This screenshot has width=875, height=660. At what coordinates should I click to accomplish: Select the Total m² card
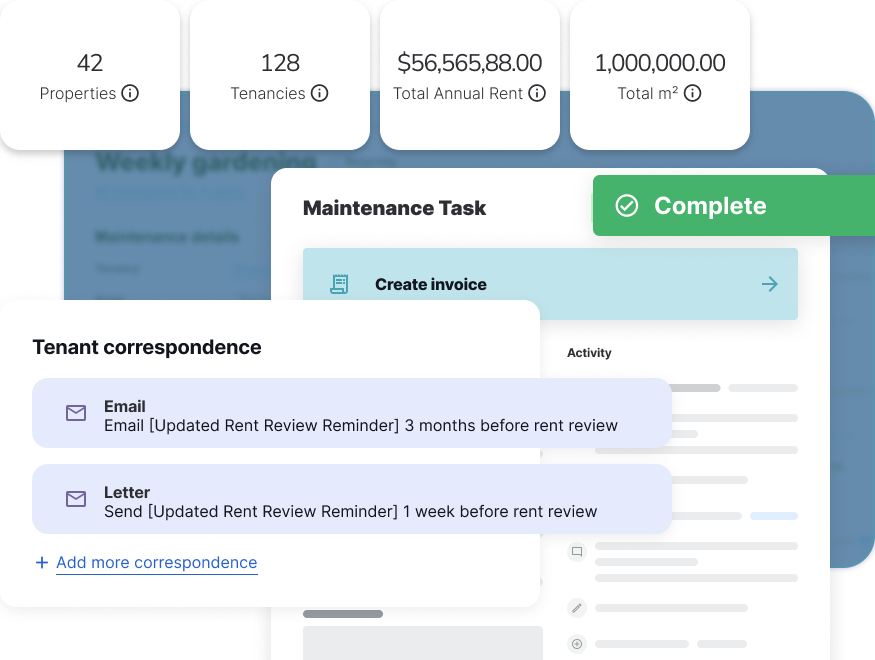(660, 75)
